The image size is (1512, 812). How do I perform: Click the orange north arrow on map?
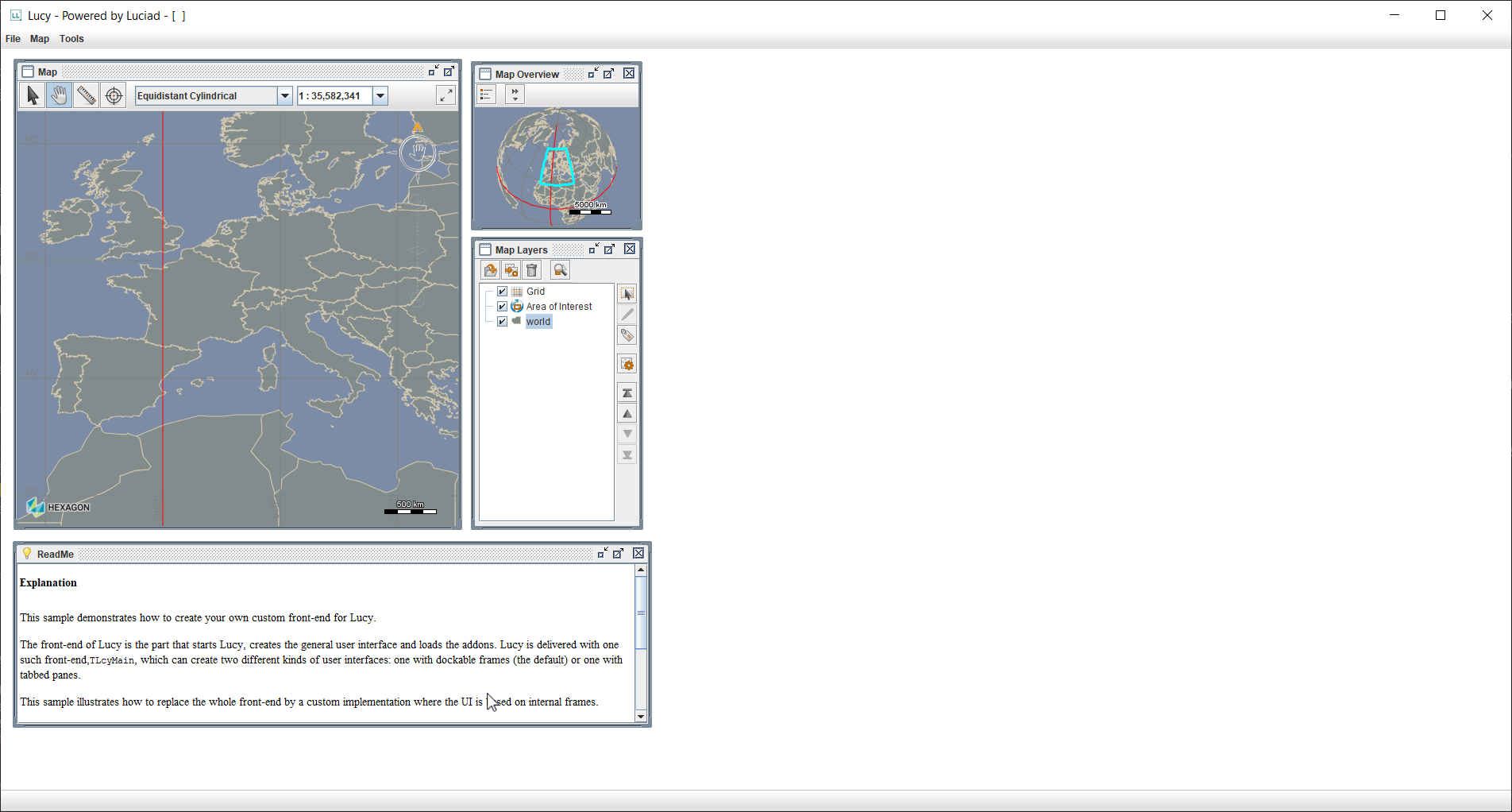coord(418,127)
